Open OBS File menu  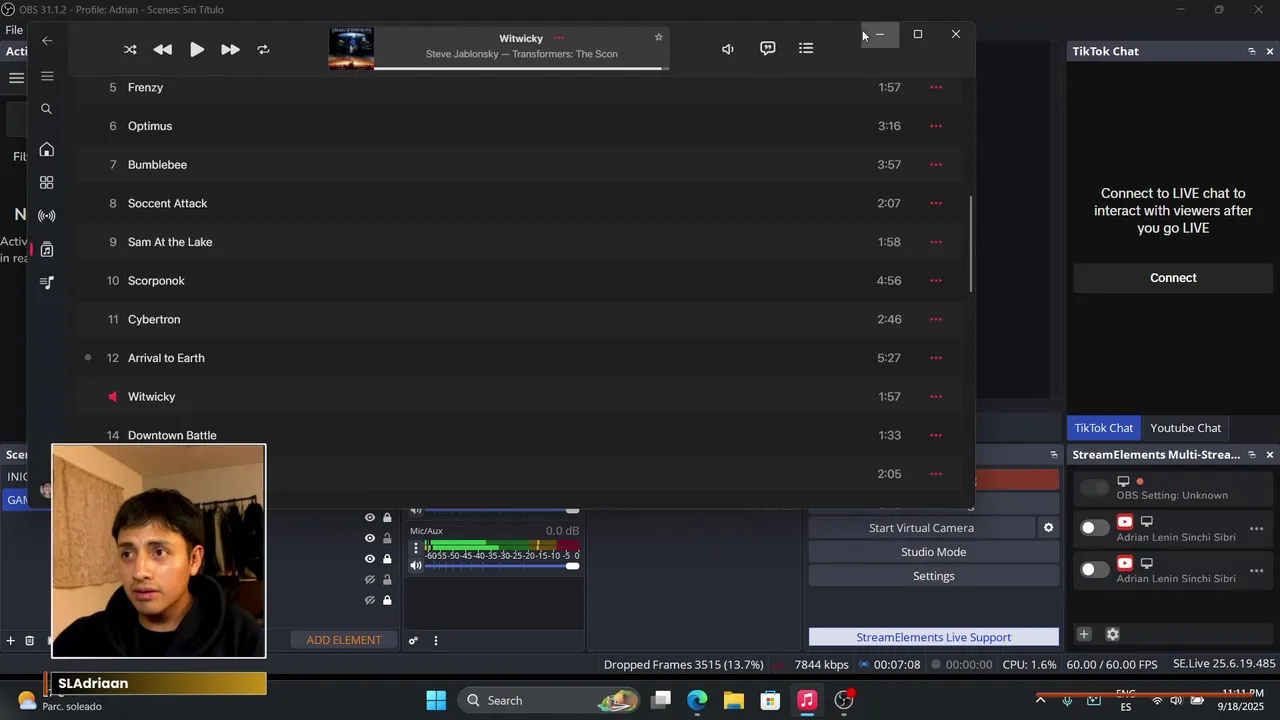[x=14, y=30]
